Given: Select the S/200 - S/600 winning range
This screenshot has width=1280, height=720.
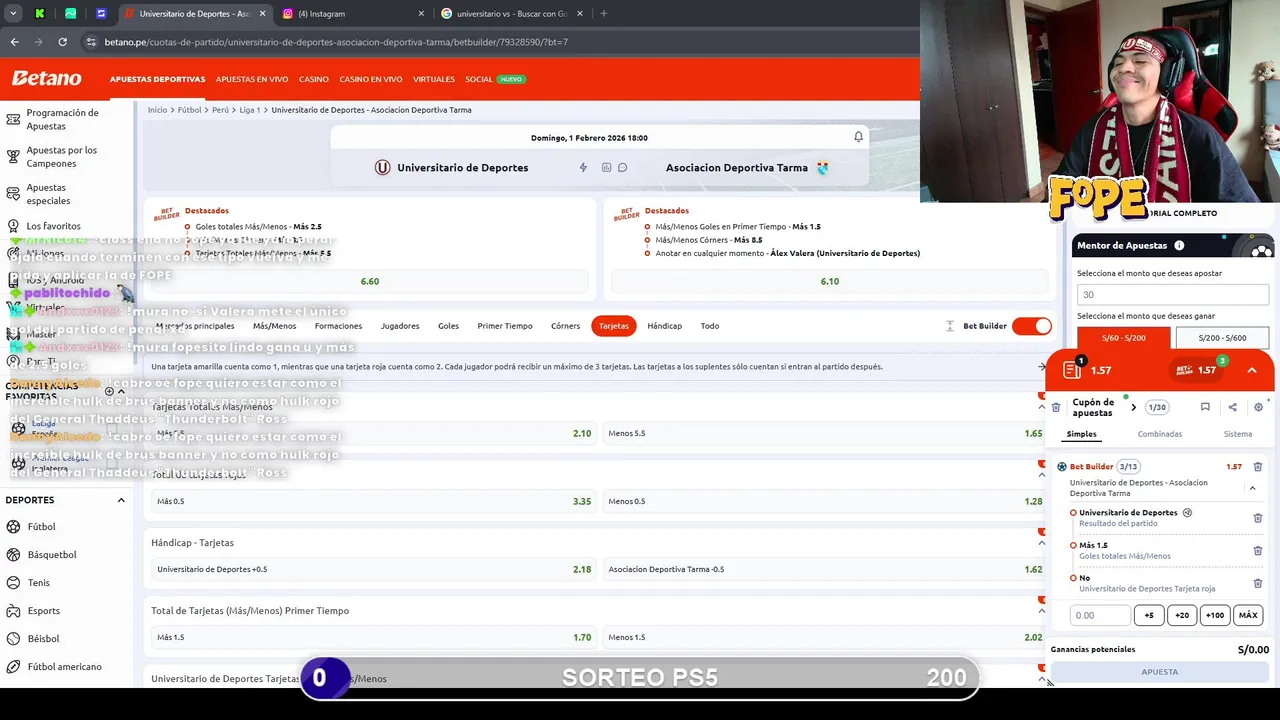Looking at the screenshot, I should (1222, 338).
